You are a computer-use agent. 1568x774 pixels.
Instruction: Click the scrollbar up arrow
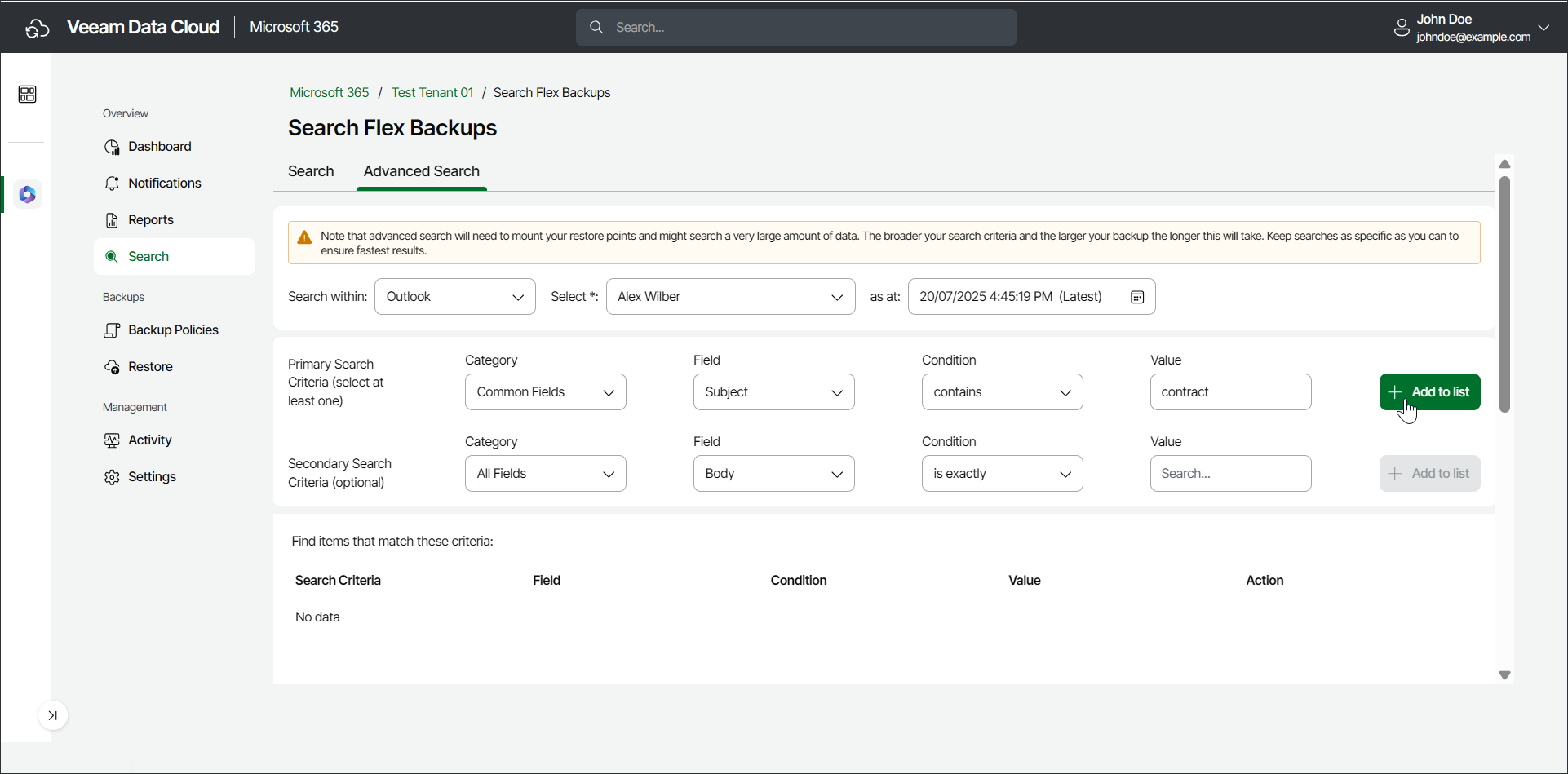coord(1505,165)
